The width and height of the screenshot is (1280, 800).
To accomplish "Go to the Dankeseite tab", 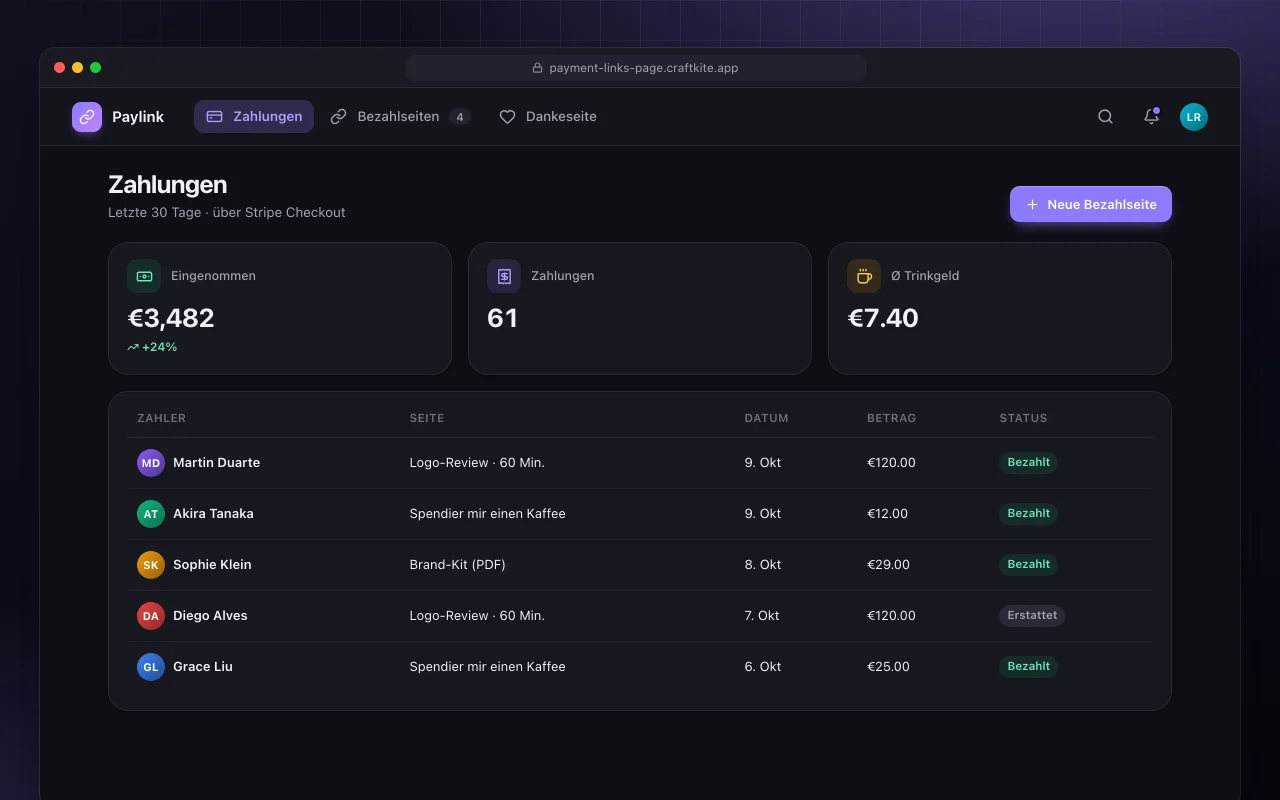I will coord(548,117).
